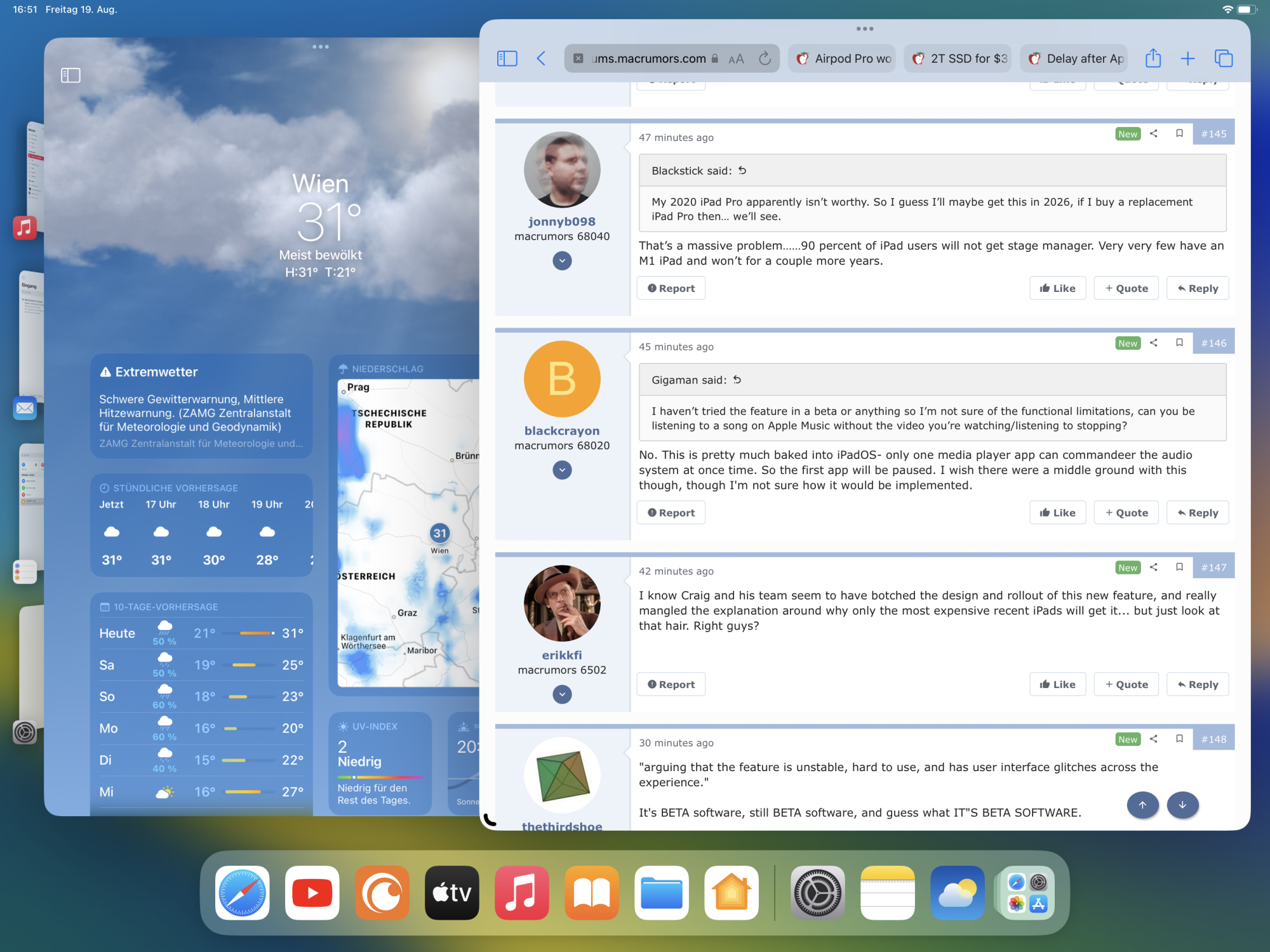Screen dimensions: 1270x952
Task: Tap the UV-Index level bar
Action: point(380,777)
